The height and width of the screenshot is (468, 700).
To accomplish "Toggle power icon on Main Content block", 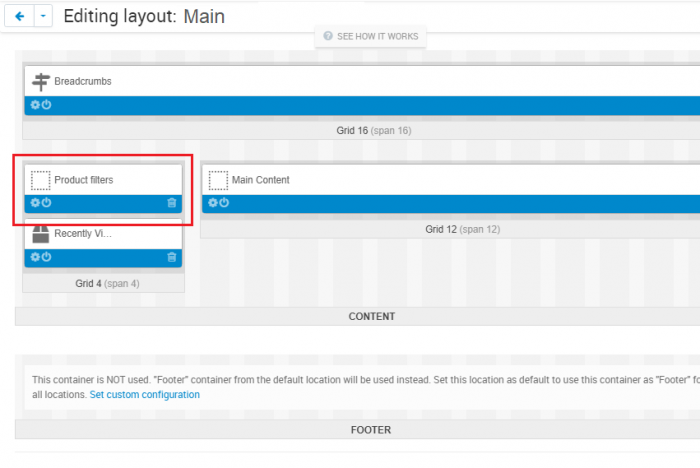I will tap(224, 203).
